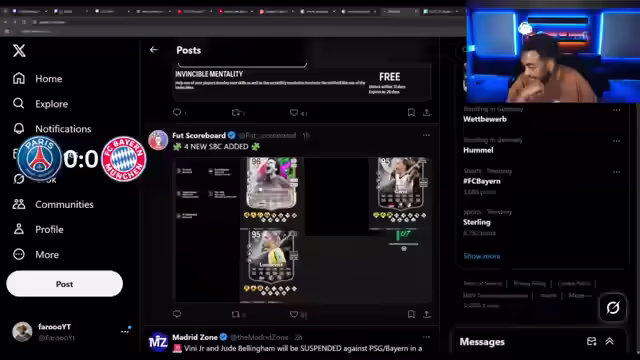The height and width of the screenshot is (360, 640).
Task: Bookmark the Invincible Mentality post
Action: 411,112
